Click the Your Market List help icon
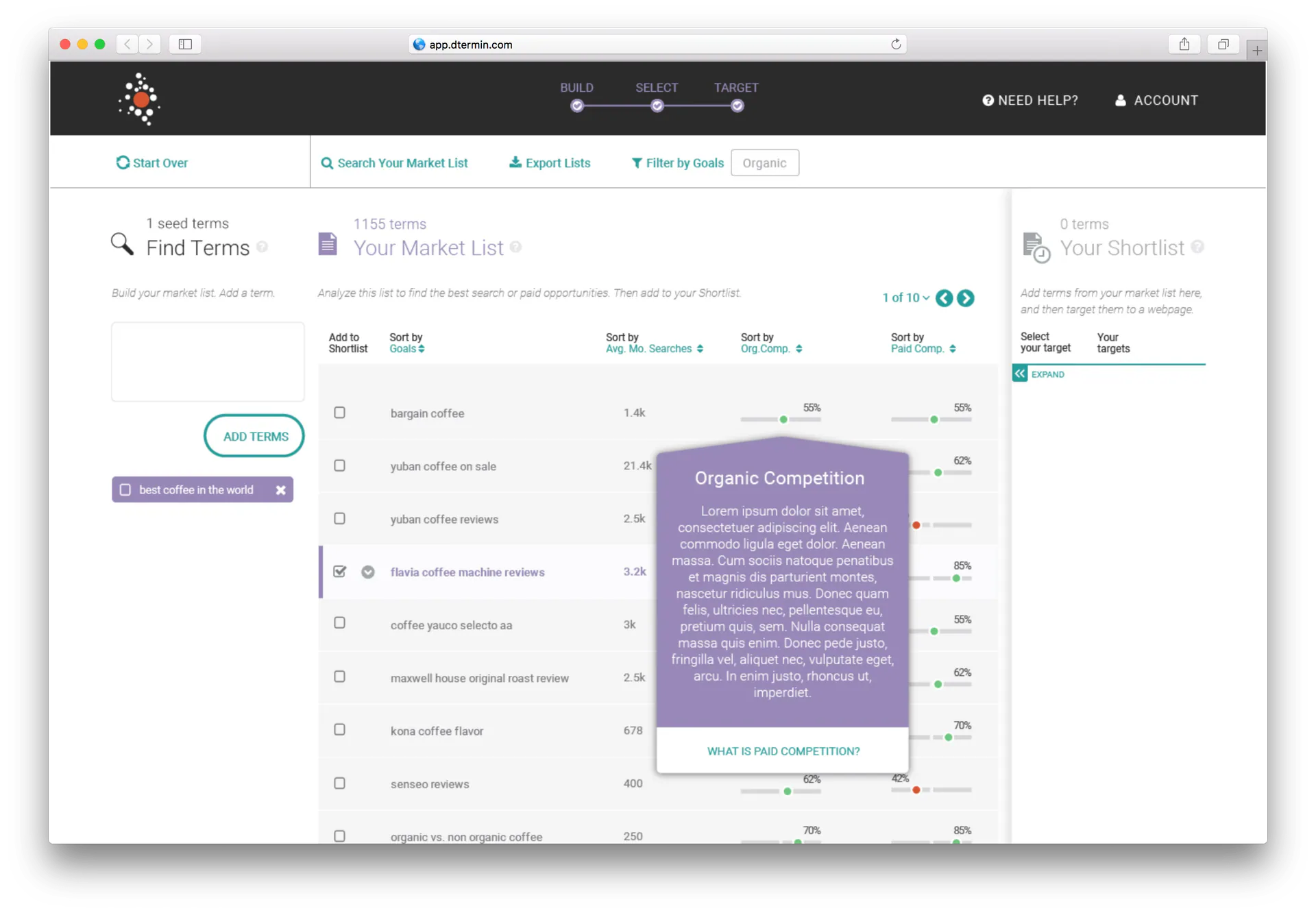 515,247
